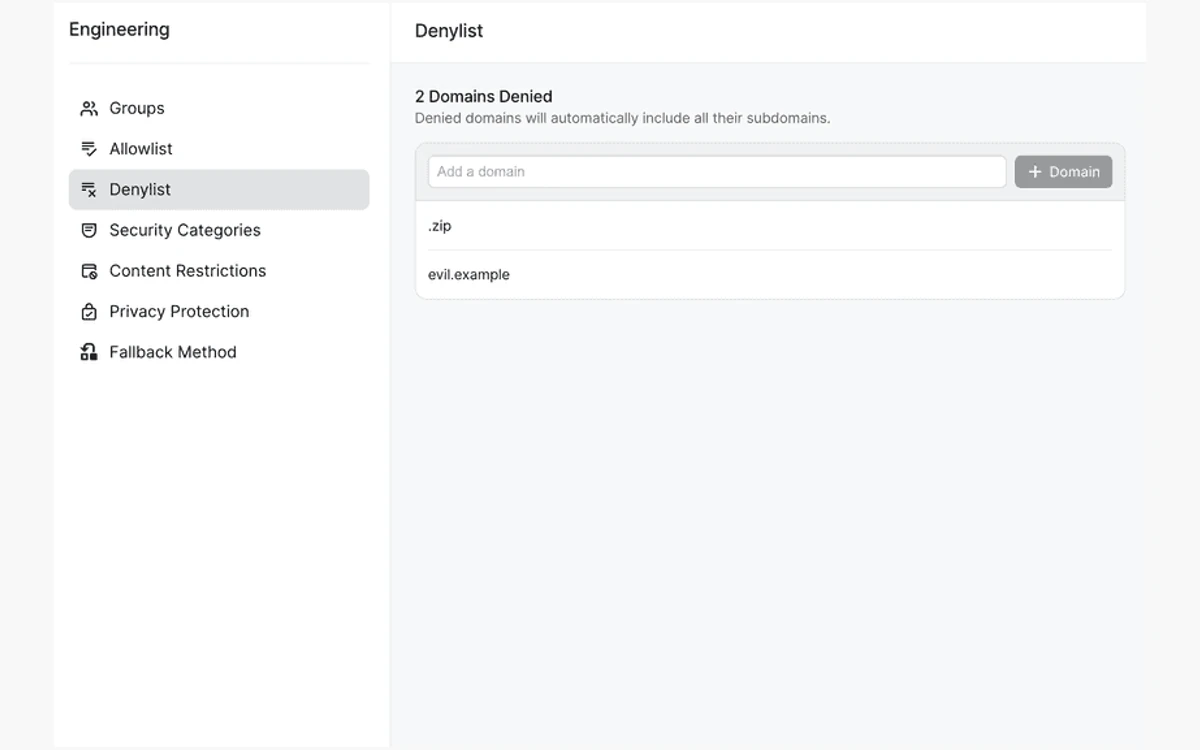Focus the Add a domain field
This screenshot has height=750, width=1200.
coord(717,172)
